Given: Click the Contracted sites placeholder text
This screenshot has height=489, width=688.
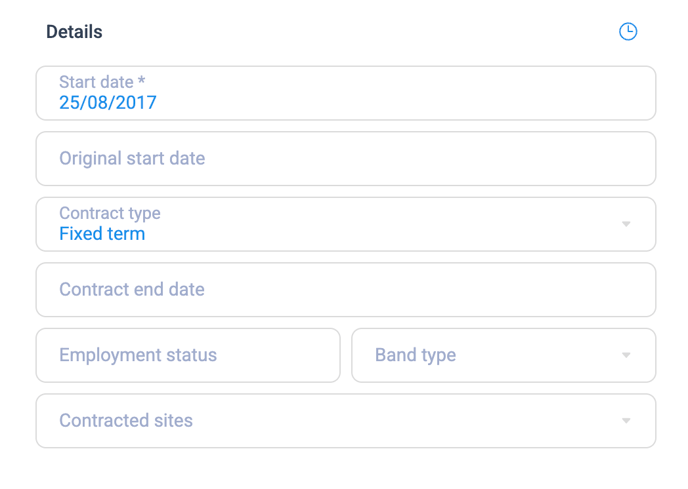Looking at the screenshot, I should point(126,421).
